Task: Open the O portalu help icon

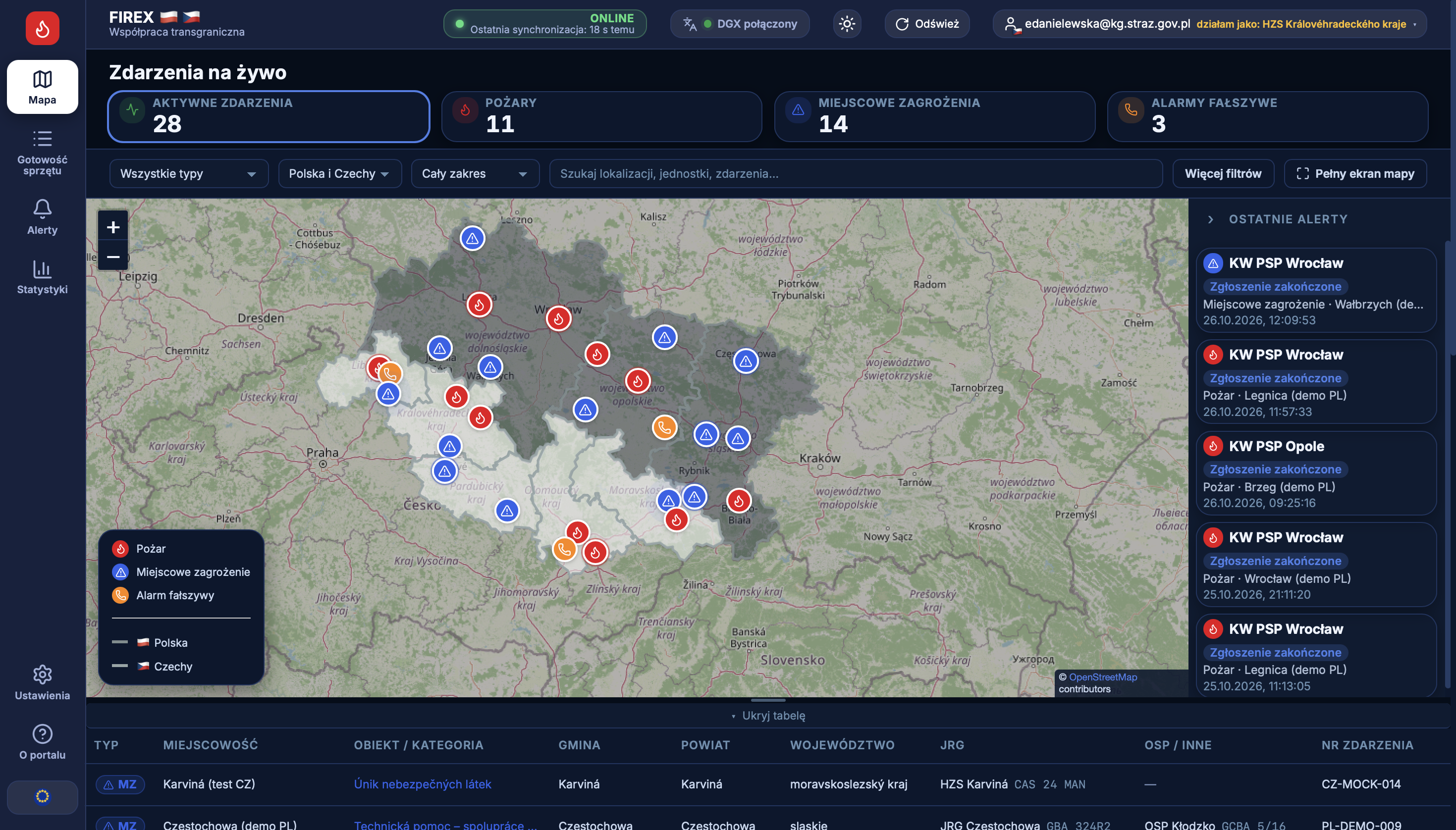Action: pyautogui.click(x=42, y=742)
